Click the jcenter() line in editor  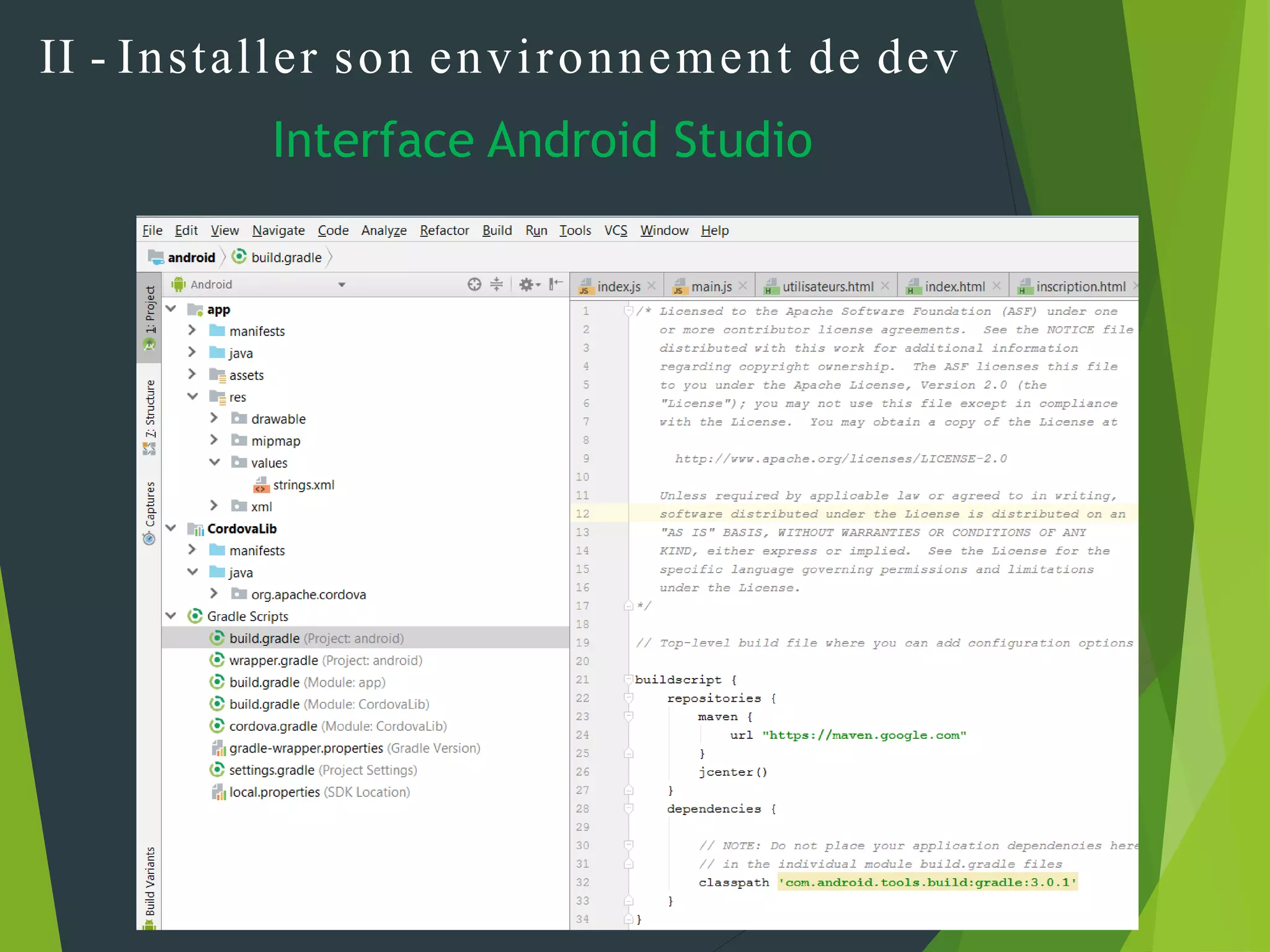pos(733,772)
